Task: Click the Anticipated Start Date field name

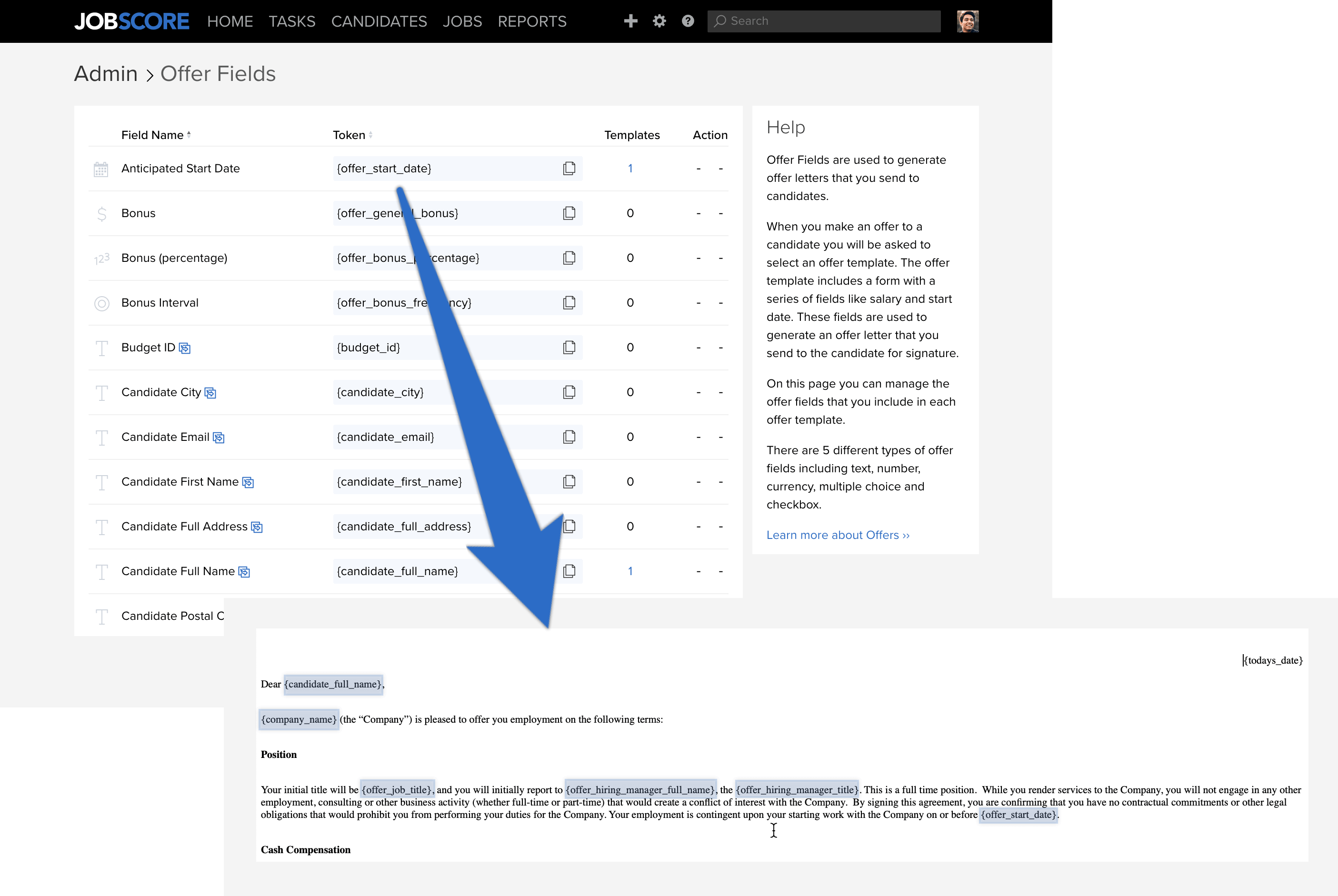Action: (180, 168)
